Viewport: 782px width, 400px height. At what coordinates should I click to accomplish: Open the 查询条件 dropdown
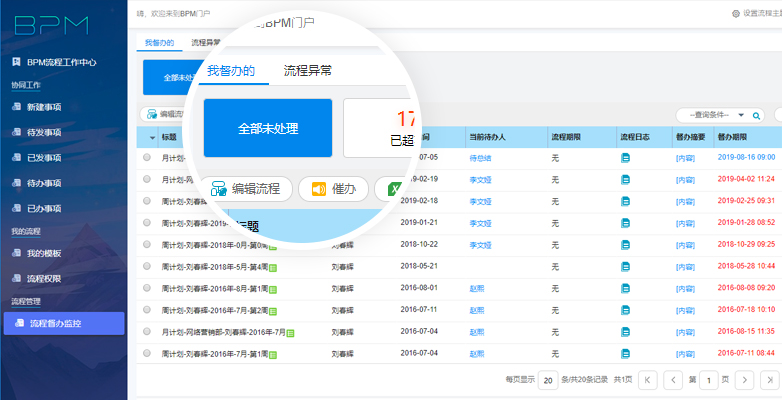[709, 115]
